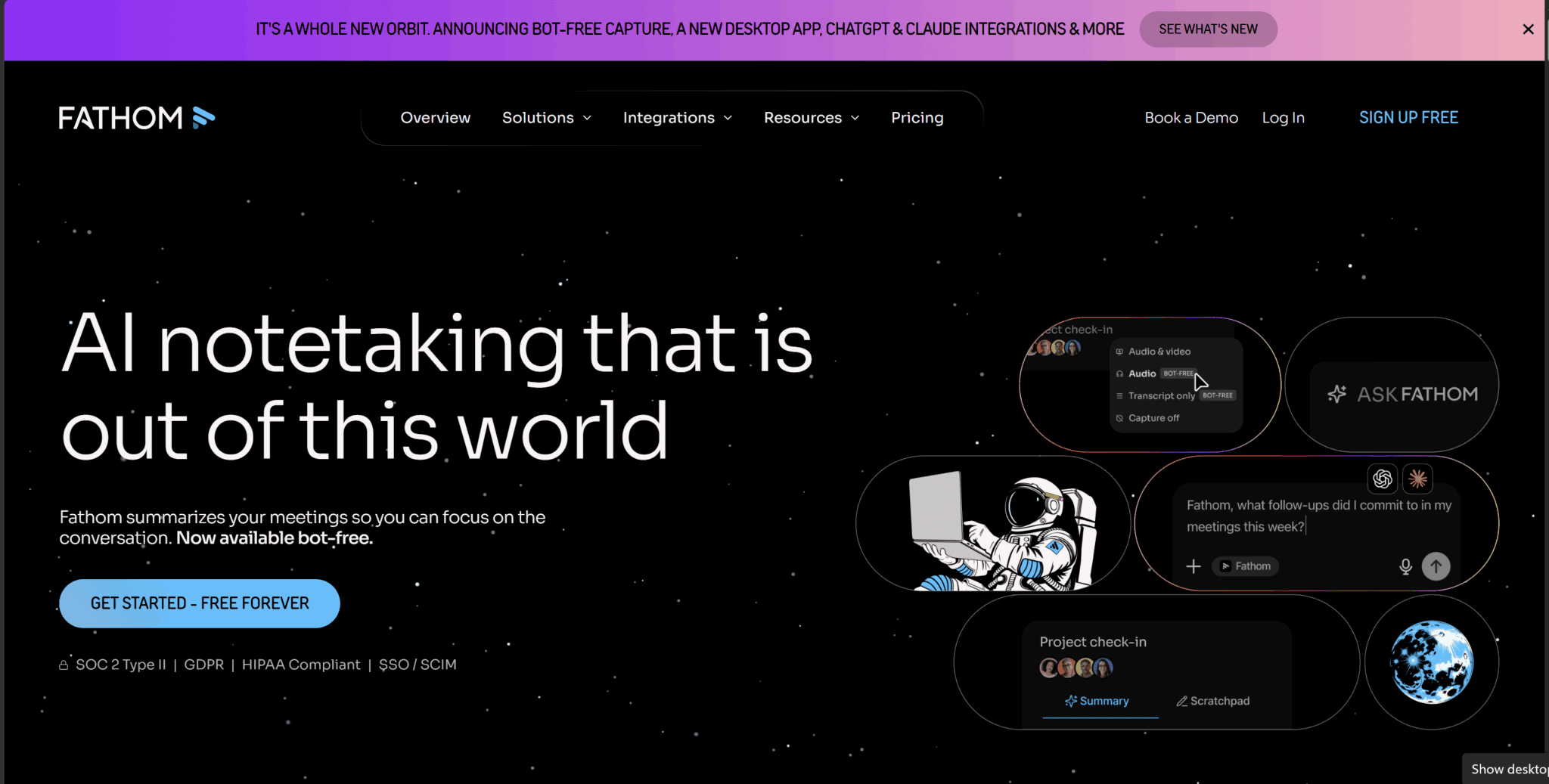
Task: Click Book a Demo link
Action: (x=1191, y=117)
